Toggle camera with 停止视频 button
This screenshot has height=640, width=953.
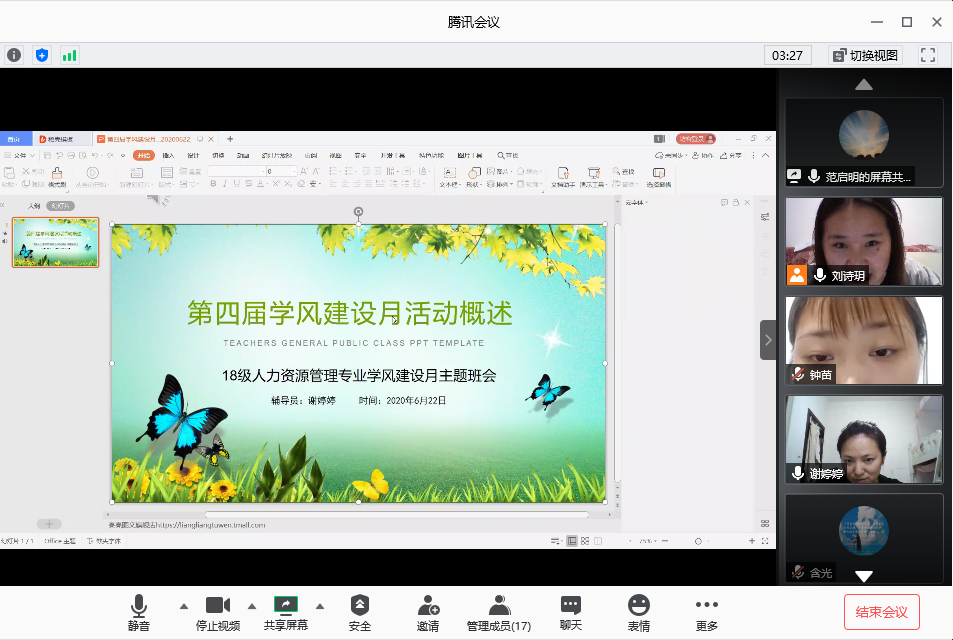pyautogui.click(x=218, y=612)
